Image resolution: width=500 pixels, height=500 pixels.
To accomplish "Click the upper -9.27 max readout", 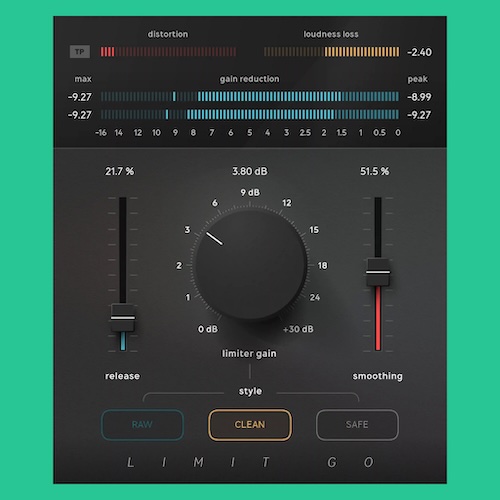I will pyautogui.click(x=80, y=97).
